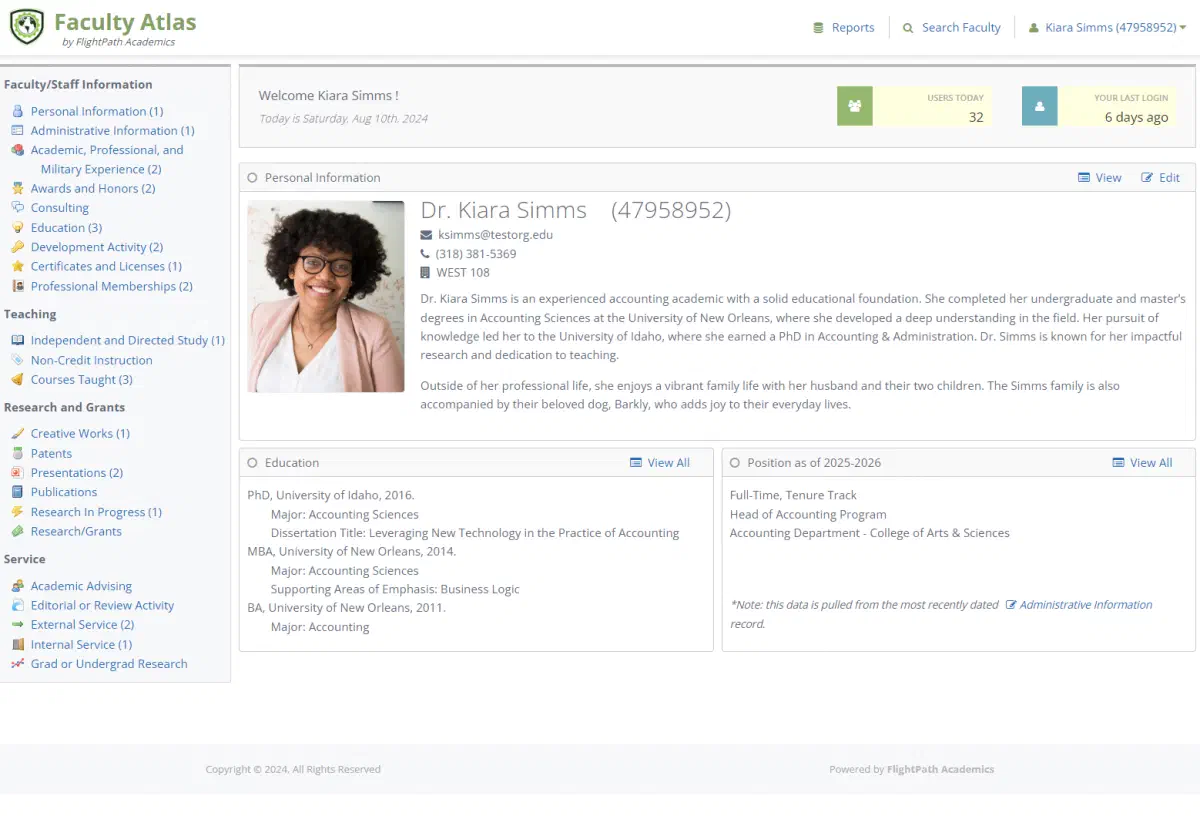Click Dr. Kiara Simms profile photo

[326, 297]
